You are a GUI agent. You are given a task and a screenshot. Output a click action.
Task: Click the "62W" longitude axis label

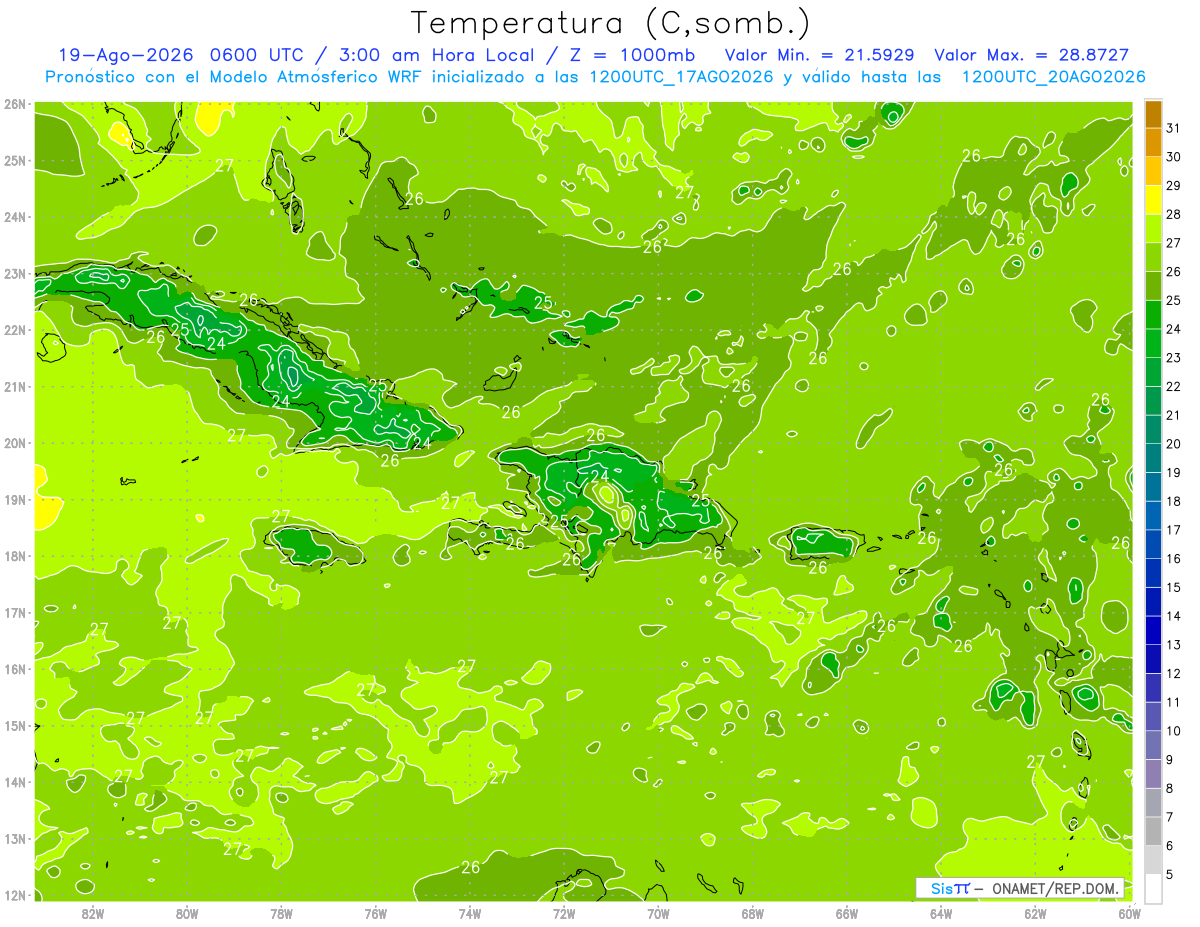(1034, 913)
